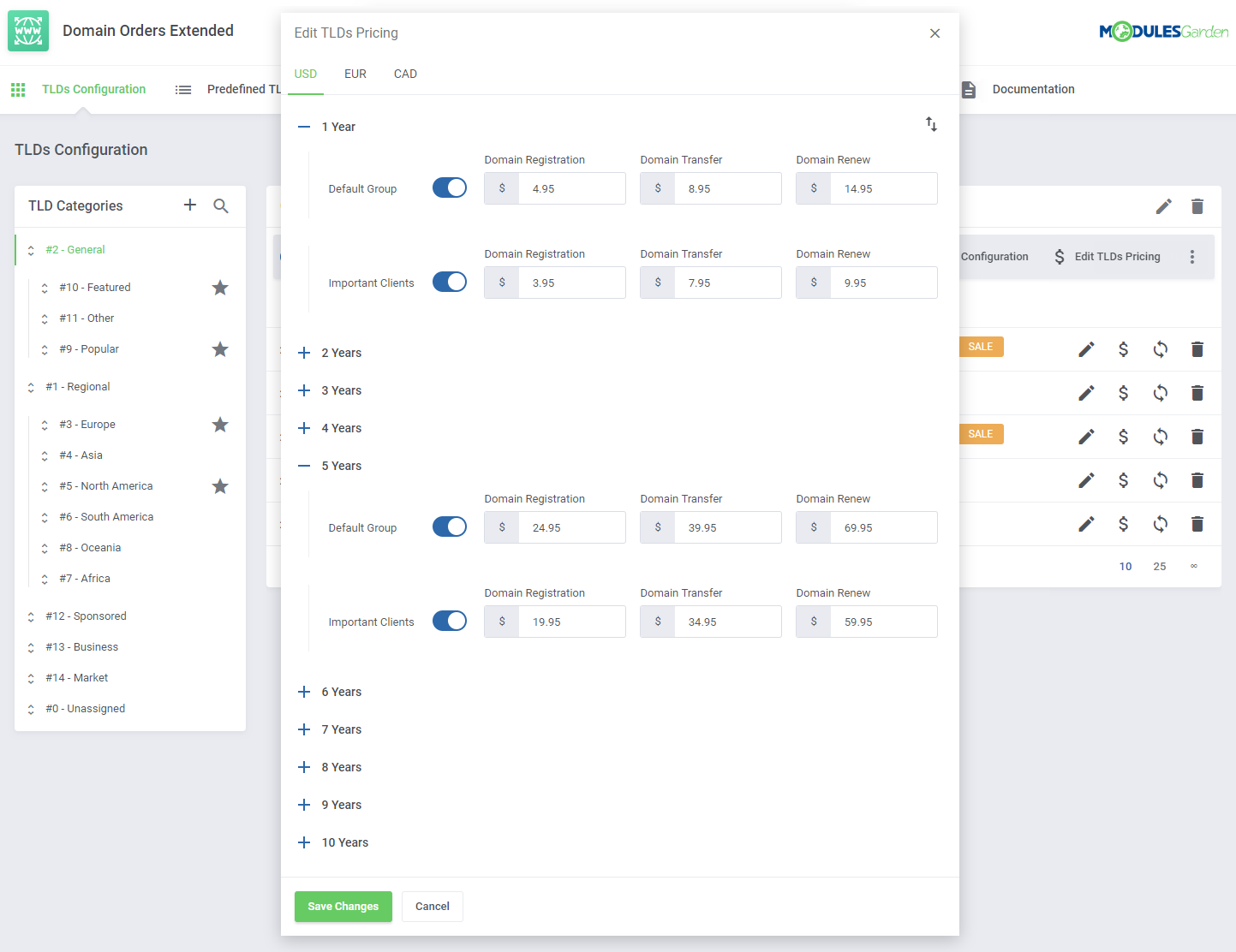This screenshot has width=1236, height=952.
Task: Click the Domain Orders Extended logo icon
Action: [x=28, y=31]
